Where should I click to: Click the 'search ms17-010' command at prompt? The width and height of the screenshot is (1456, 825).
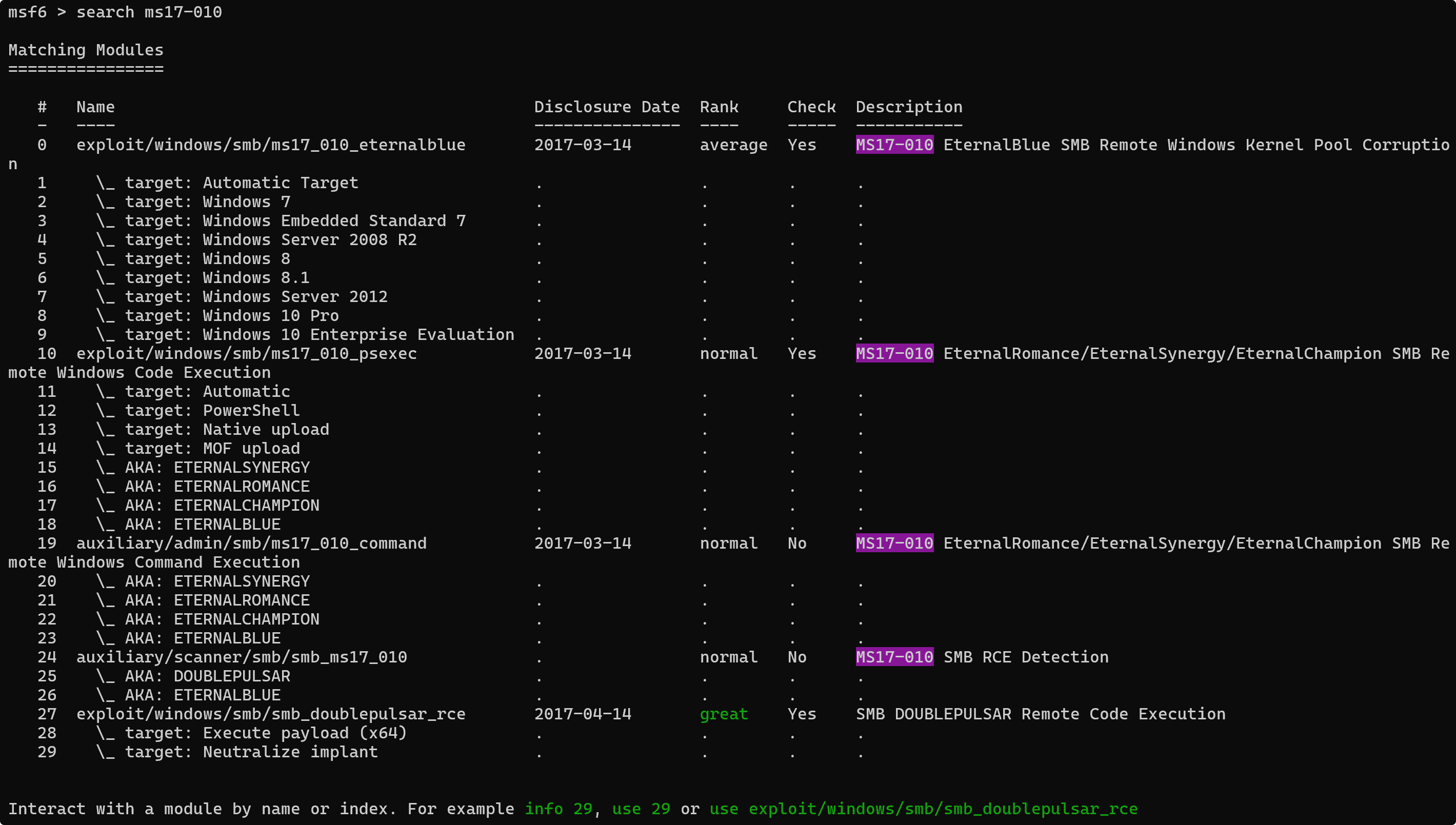click(x=149, y=12)
